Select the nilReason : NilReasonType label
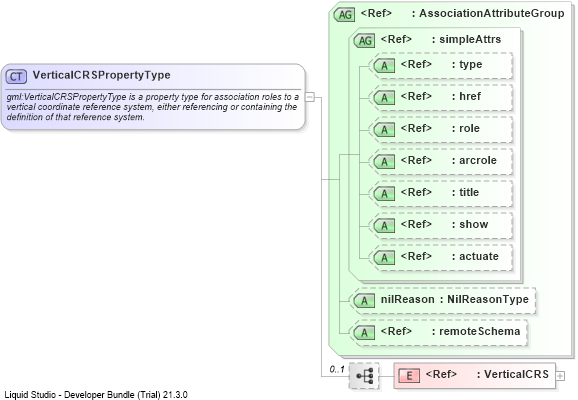 coord(455,299)
